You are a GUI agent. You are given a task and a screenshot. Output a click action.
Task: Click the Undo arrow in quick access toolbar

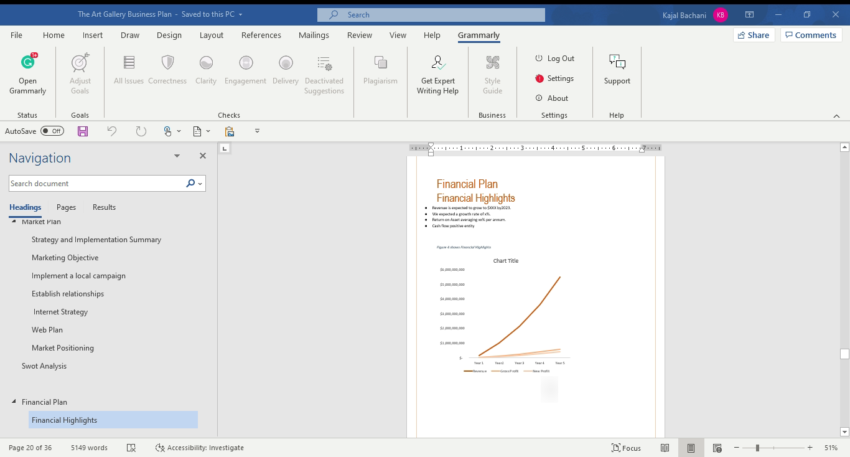[x=111, y=131]
